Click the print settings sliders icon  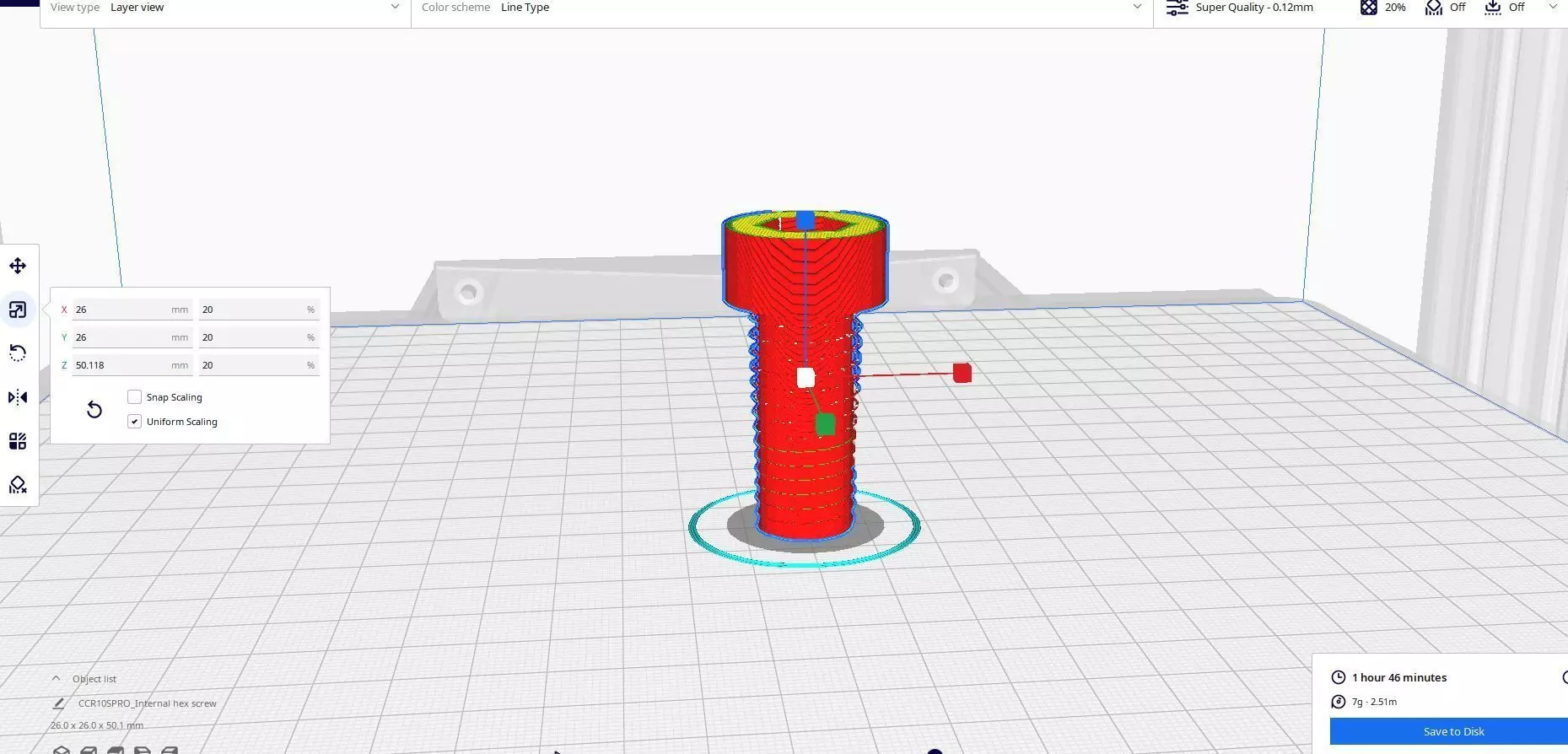(x=1177, y=8)
